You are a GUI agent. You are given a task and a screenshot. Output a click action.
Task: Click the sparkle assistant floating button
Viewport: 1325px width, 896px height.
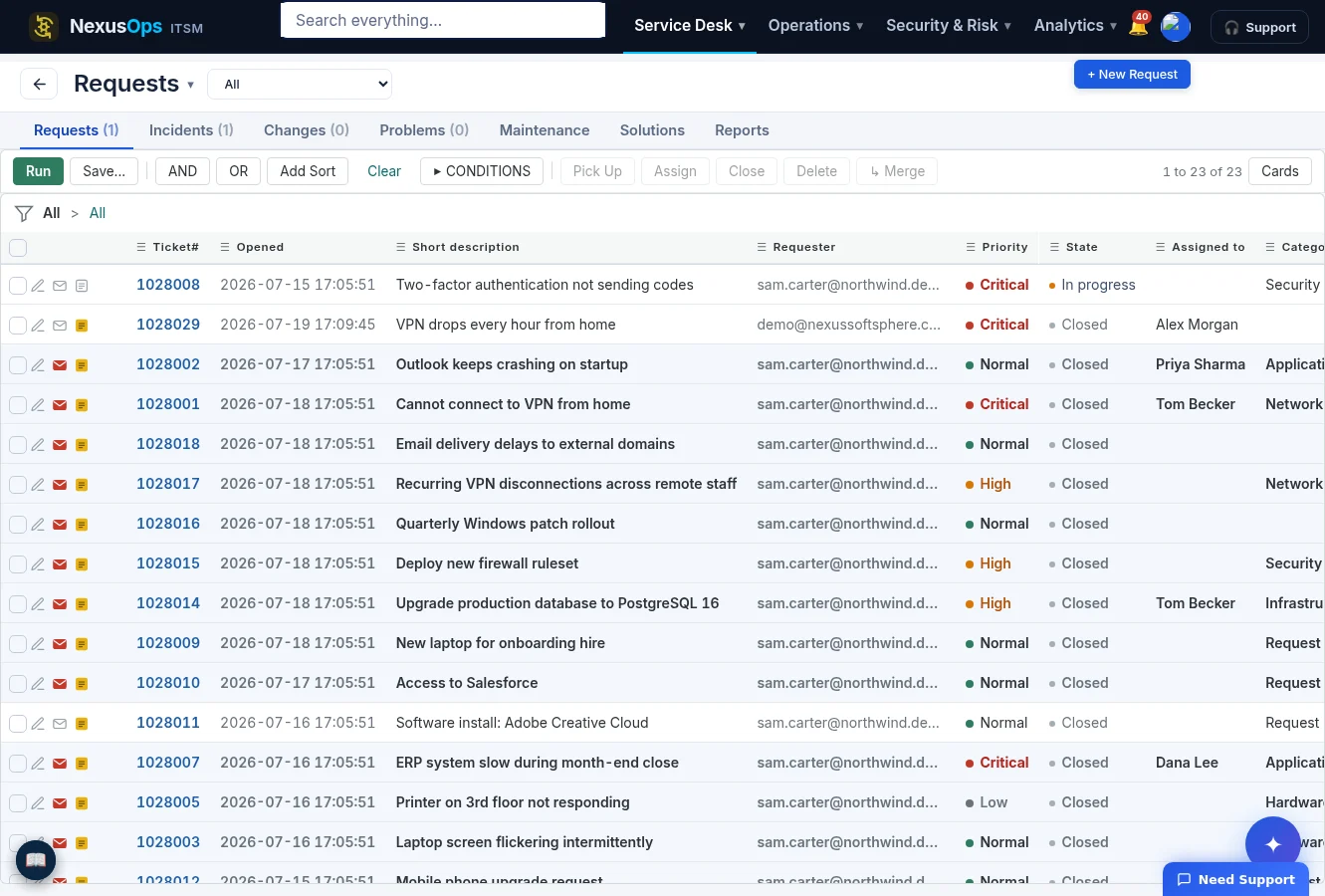pyautogui.click(x=1272, y=843)
